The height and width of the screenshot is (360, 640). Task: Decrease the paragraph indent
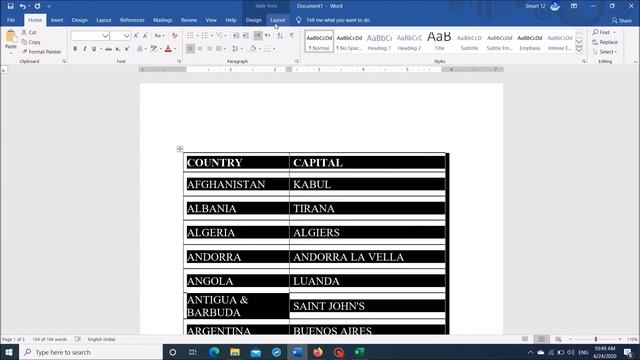236,36
